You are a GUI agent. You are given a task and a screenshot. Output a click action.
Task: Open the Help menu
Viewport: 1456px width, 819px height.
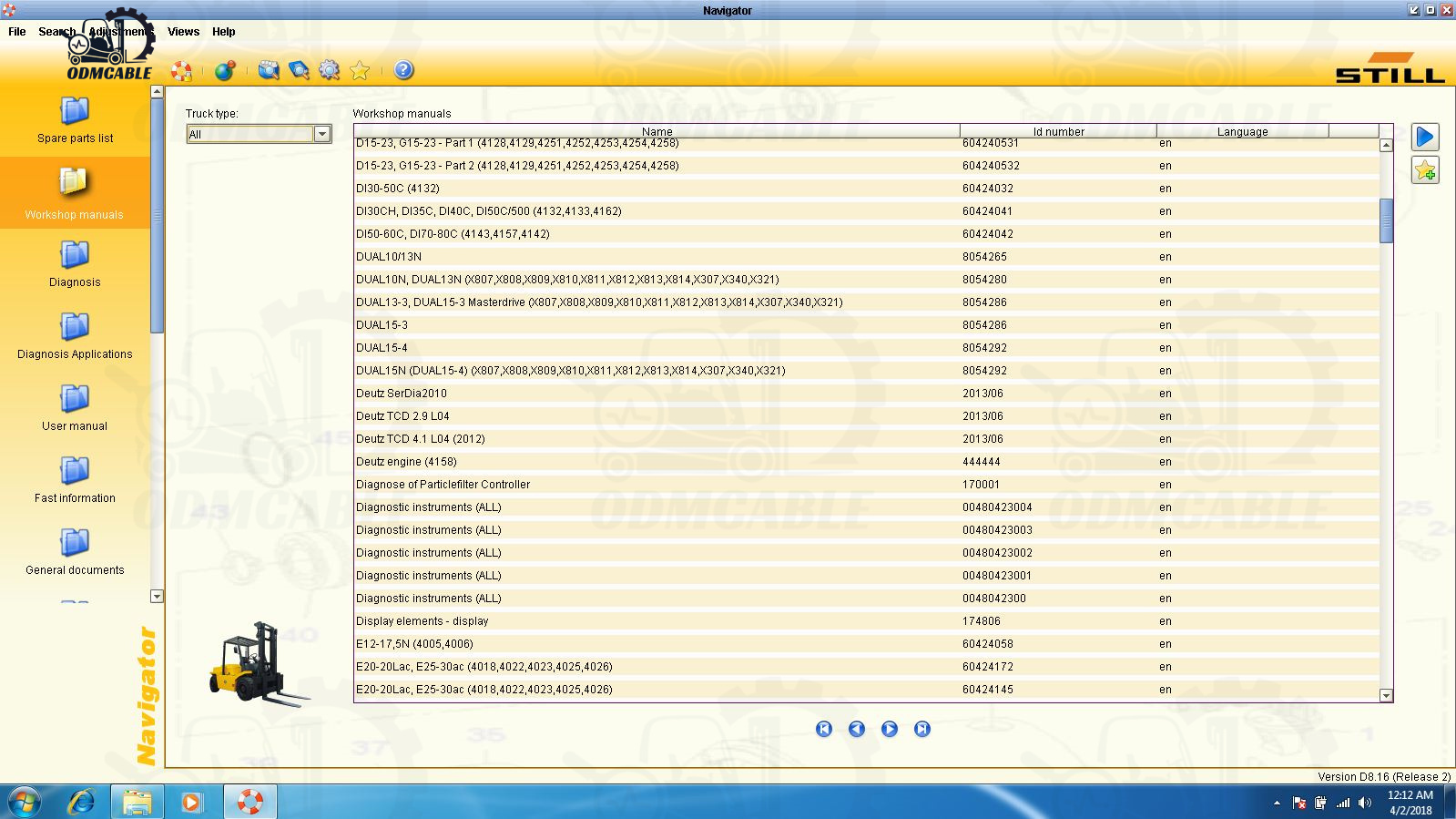coord(223,31)
